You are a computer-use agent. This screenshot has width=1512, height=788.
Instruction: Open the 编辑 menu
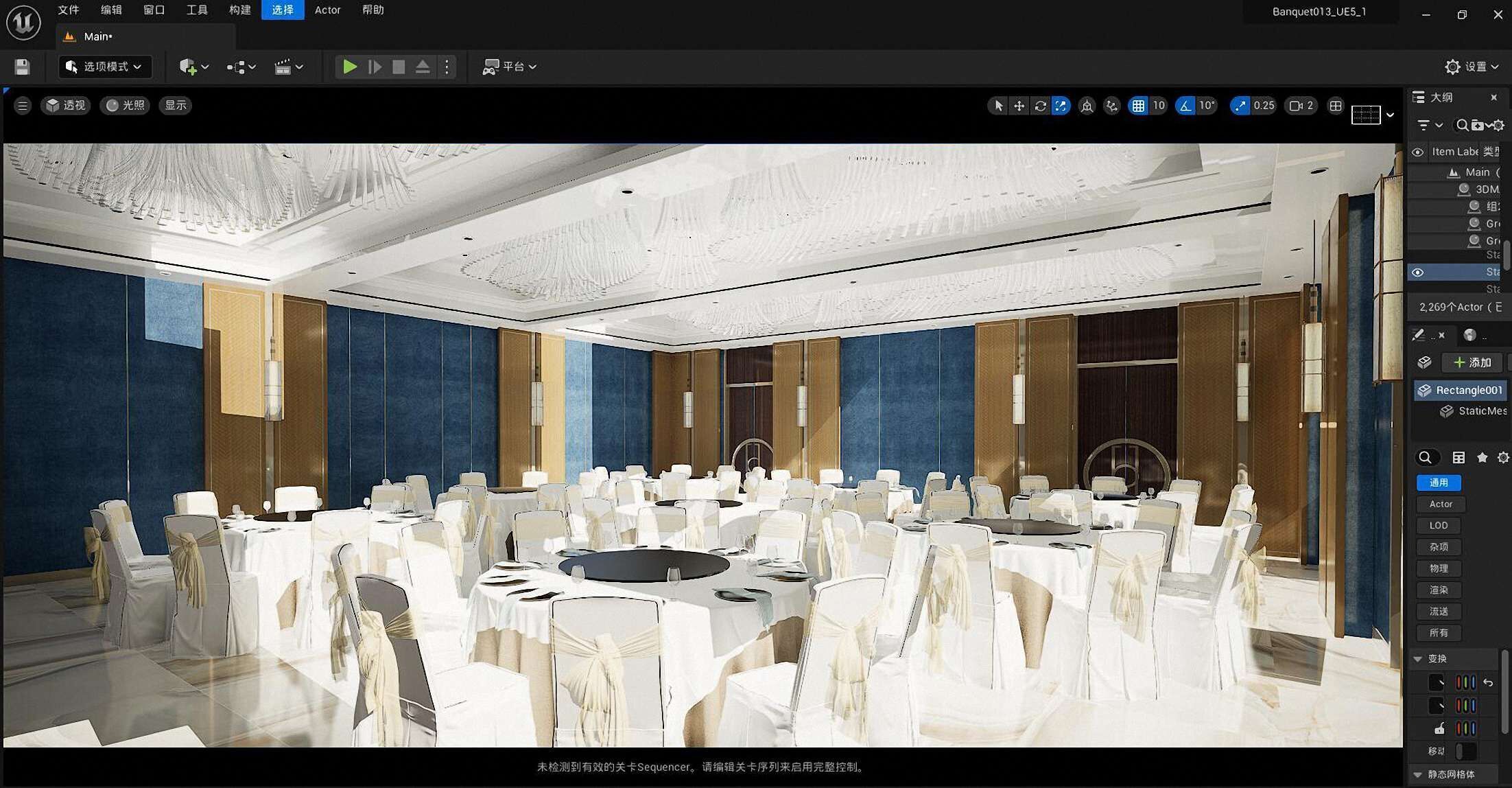111,10
